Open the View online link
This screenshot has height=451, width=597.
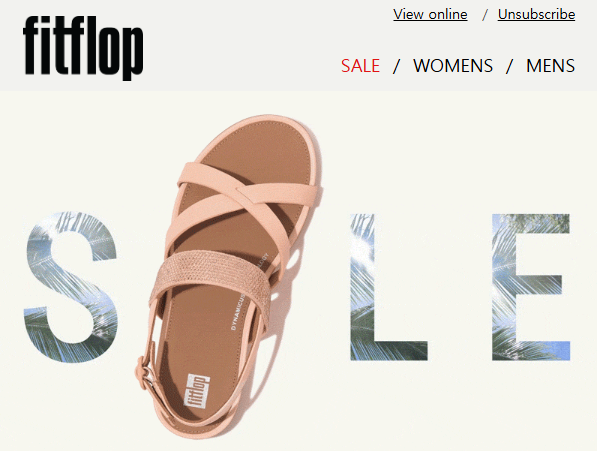[430, 14]
